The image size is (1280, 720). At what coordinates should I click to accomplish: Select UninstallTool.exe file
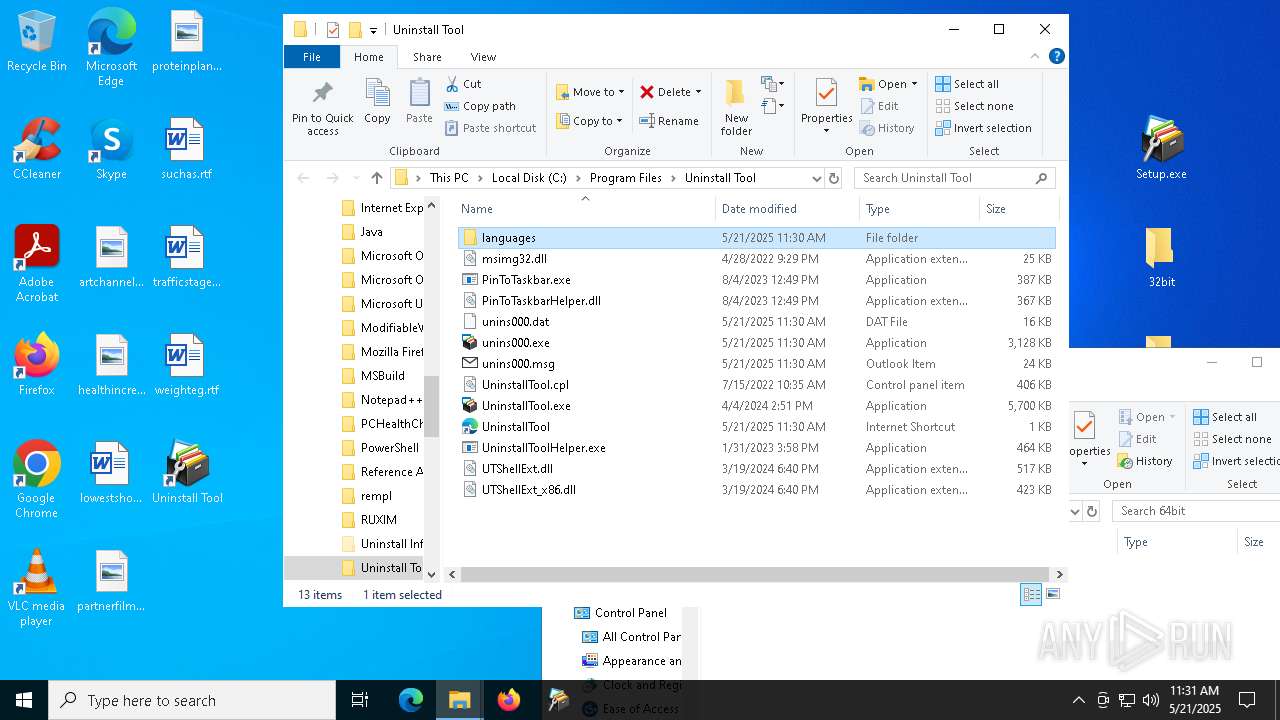(757, 406)
